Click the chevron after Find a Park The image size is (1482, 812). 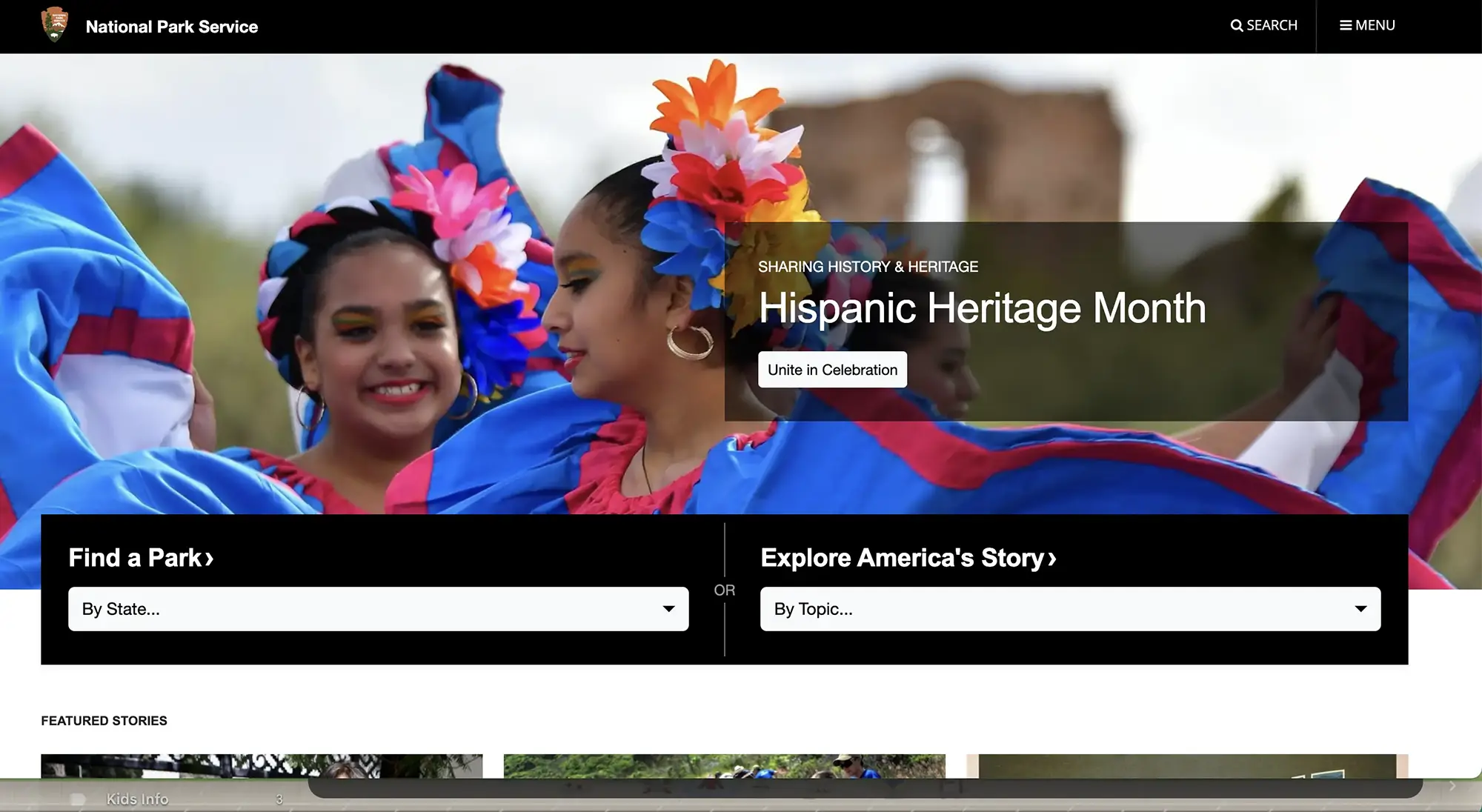tap(210, 559)
